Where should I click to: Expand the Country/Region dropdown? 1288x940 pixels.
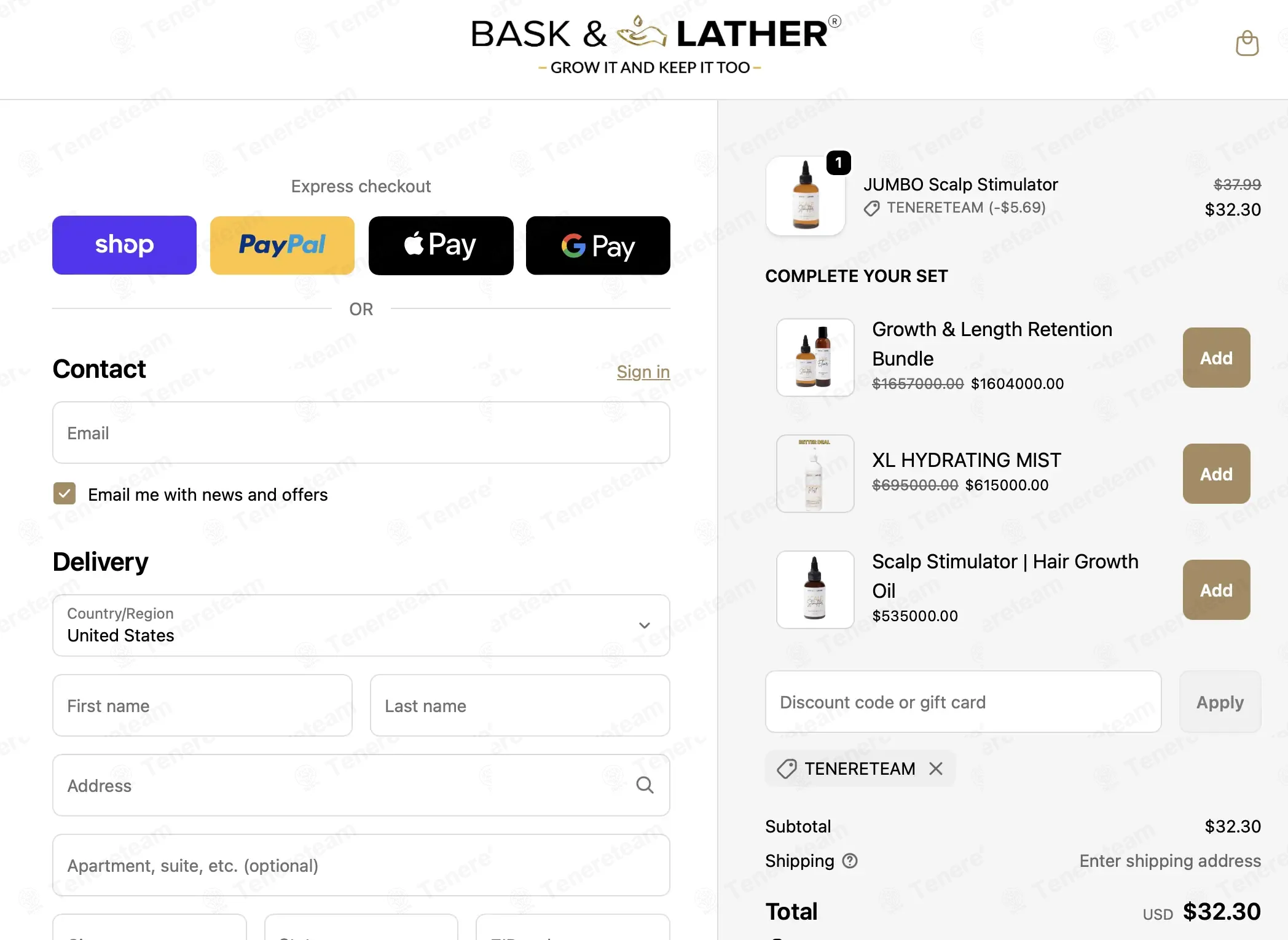(x=361, y=625)
